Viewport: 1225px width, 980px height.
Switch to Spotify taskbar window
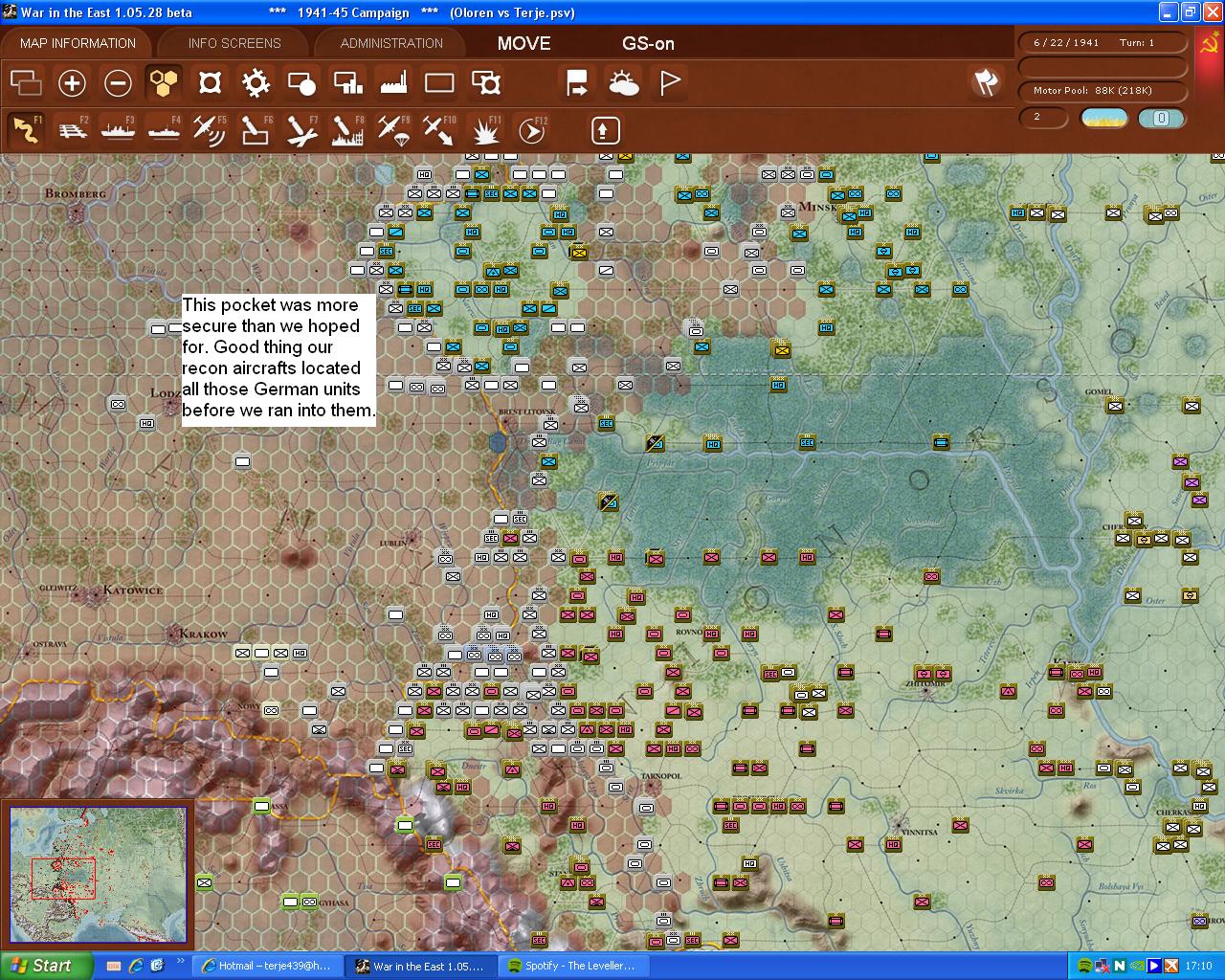pos(576,966)
